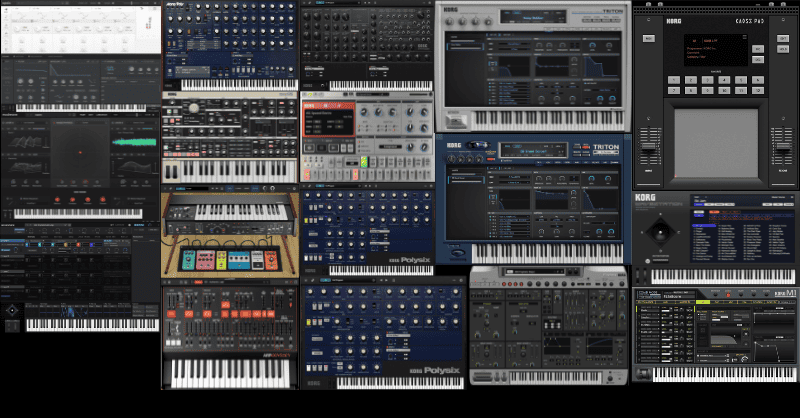Screen dimensions: 800x418
Task: Click the first knob on the silver Triton
Action: click(x=449, y=22)
